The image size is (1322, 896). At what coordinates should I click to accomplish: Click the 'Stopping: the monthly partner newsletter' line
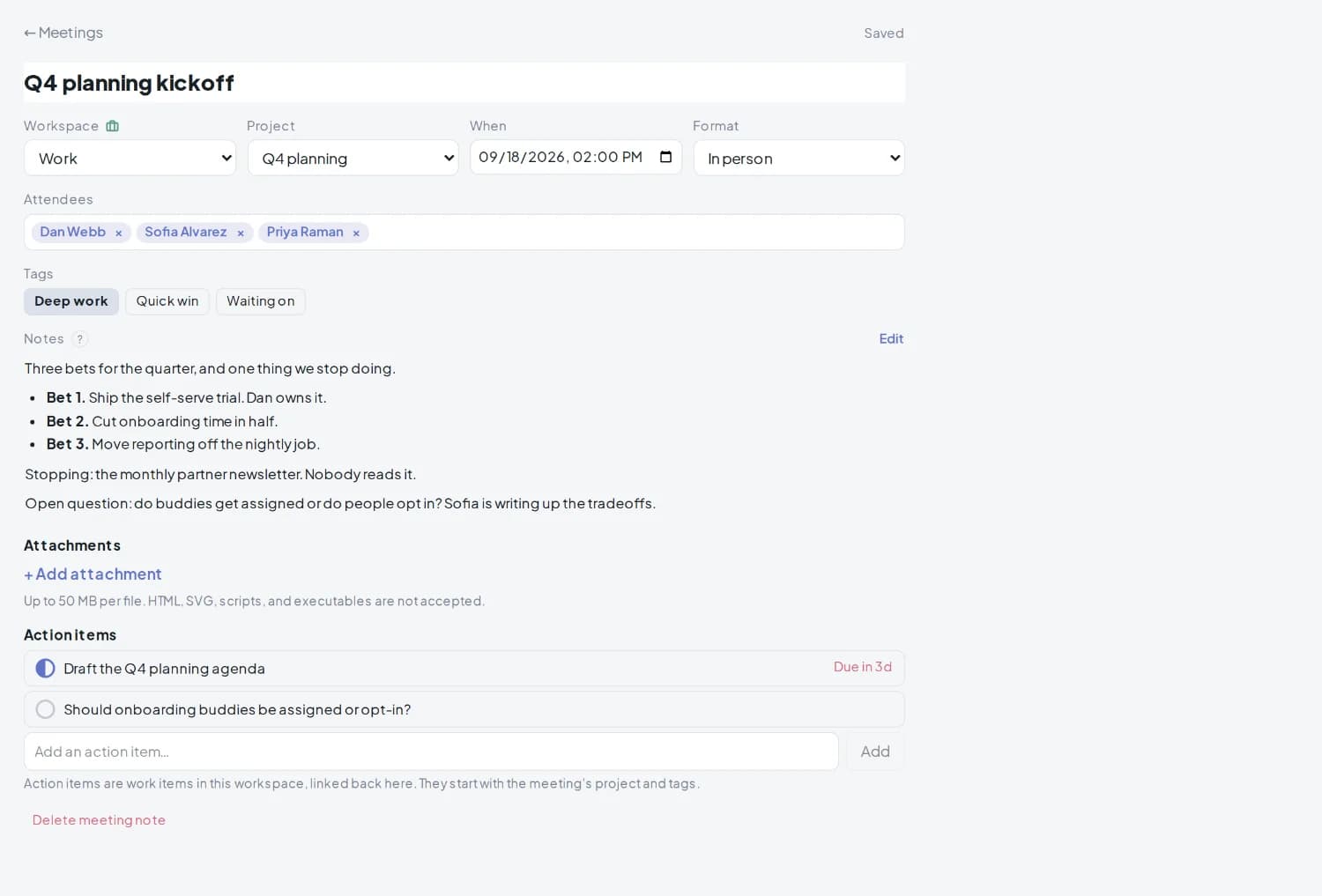click(220, 474)
